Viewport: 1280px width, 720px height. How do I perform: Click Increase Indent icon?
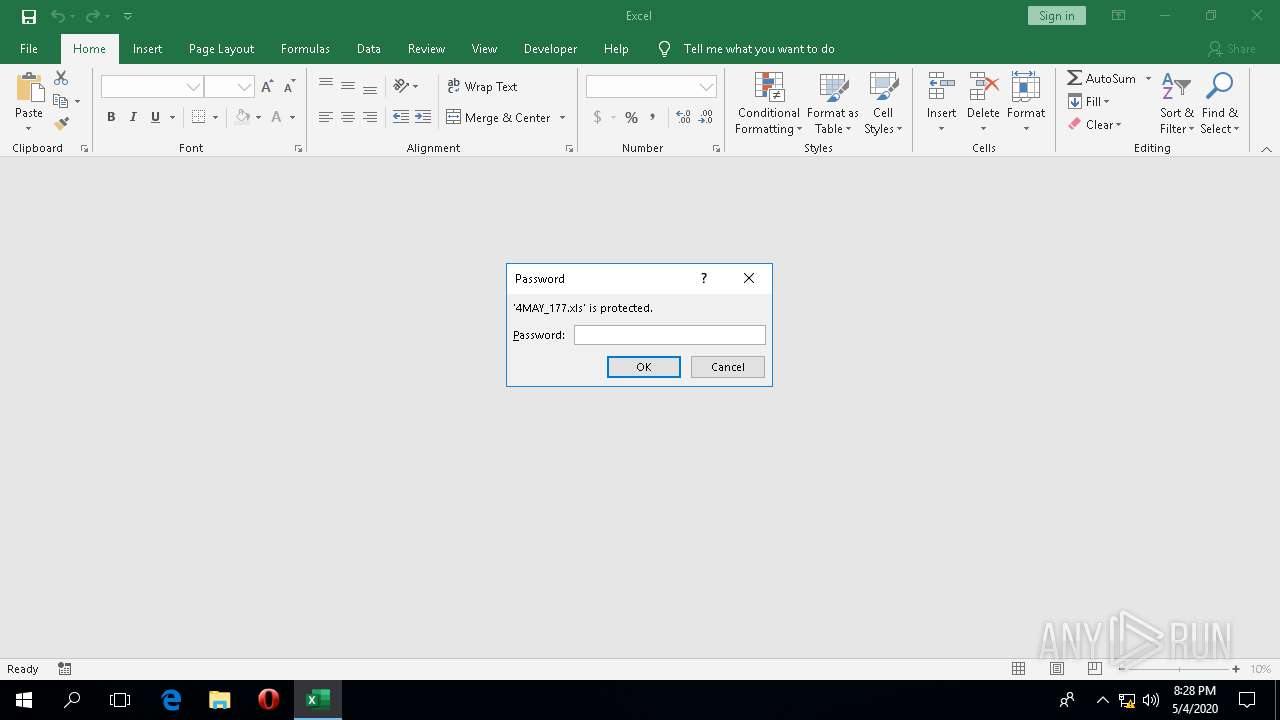click(x=423, y=117)
